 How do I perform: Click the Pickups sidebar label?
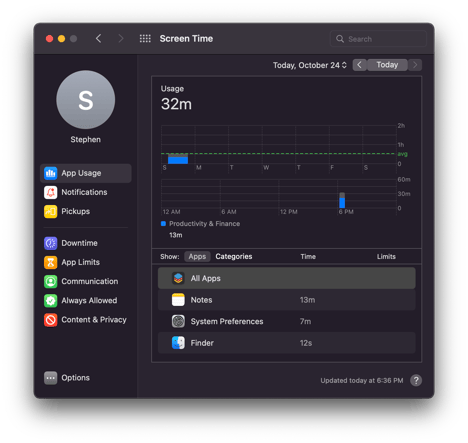coord(76,211)
